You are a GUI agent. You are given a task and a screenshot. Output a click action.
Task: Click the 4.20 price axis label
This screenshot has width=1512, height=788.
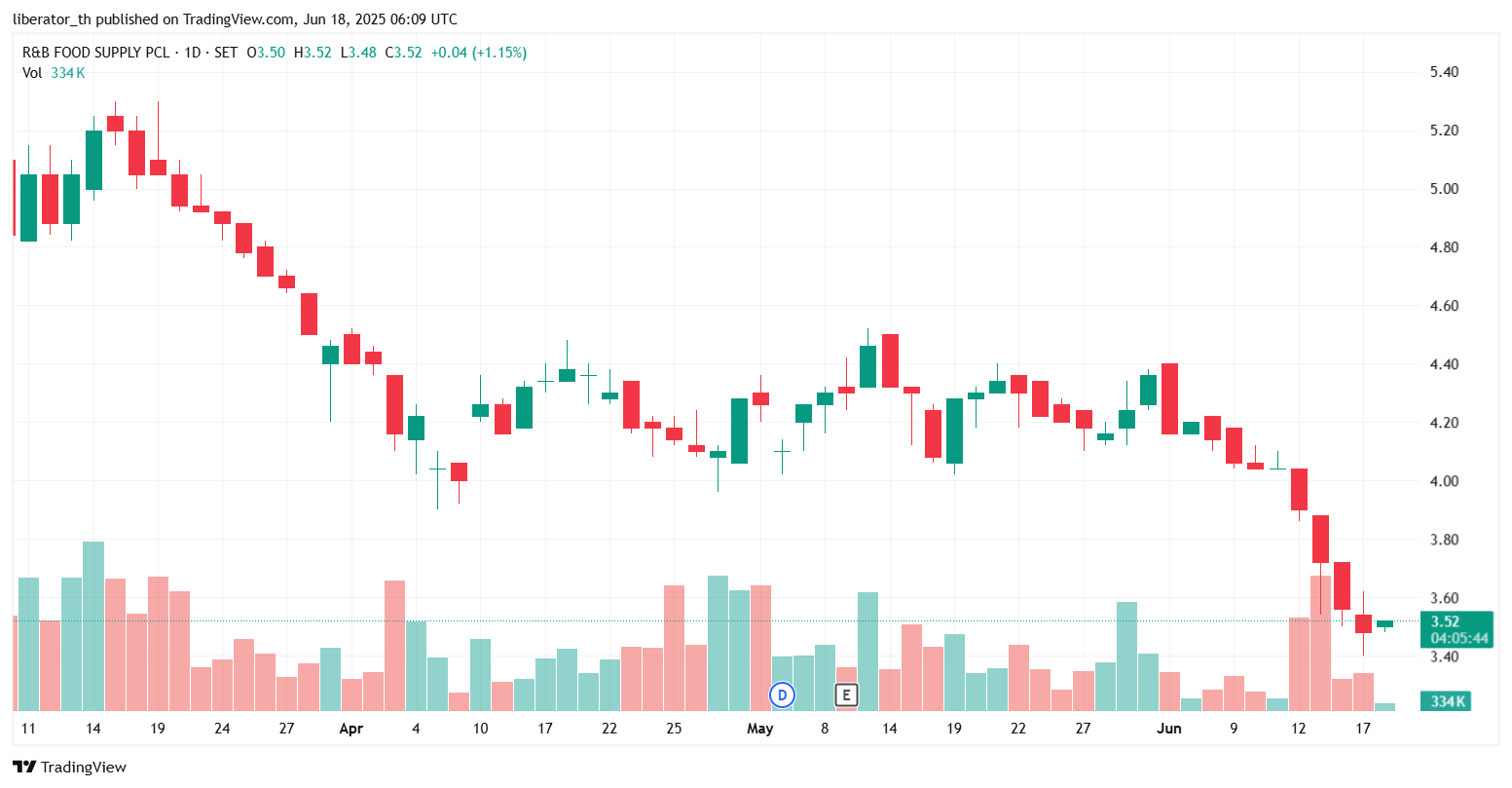1444,423
